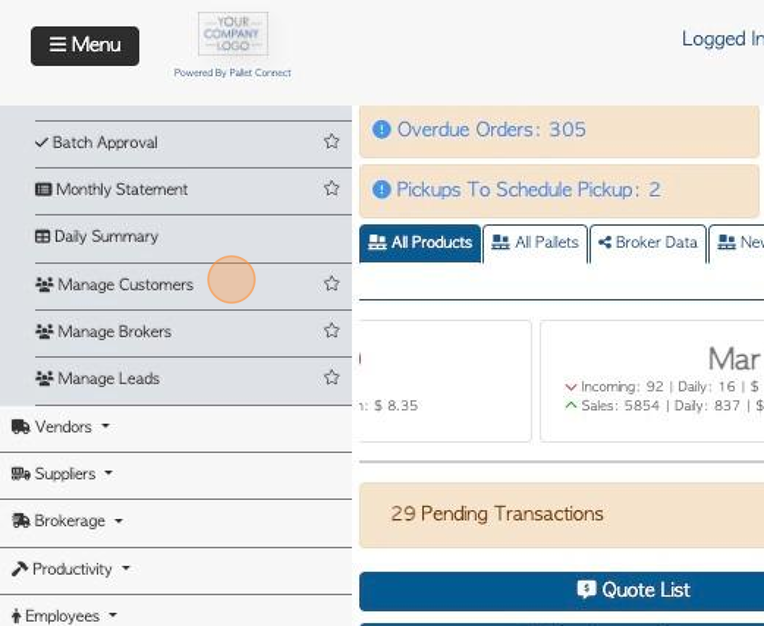Image resolution: width=764 pixels, height=626 pixels.
Task: Expand the Vendors dropdown arrow
Action: click(105, 426)
